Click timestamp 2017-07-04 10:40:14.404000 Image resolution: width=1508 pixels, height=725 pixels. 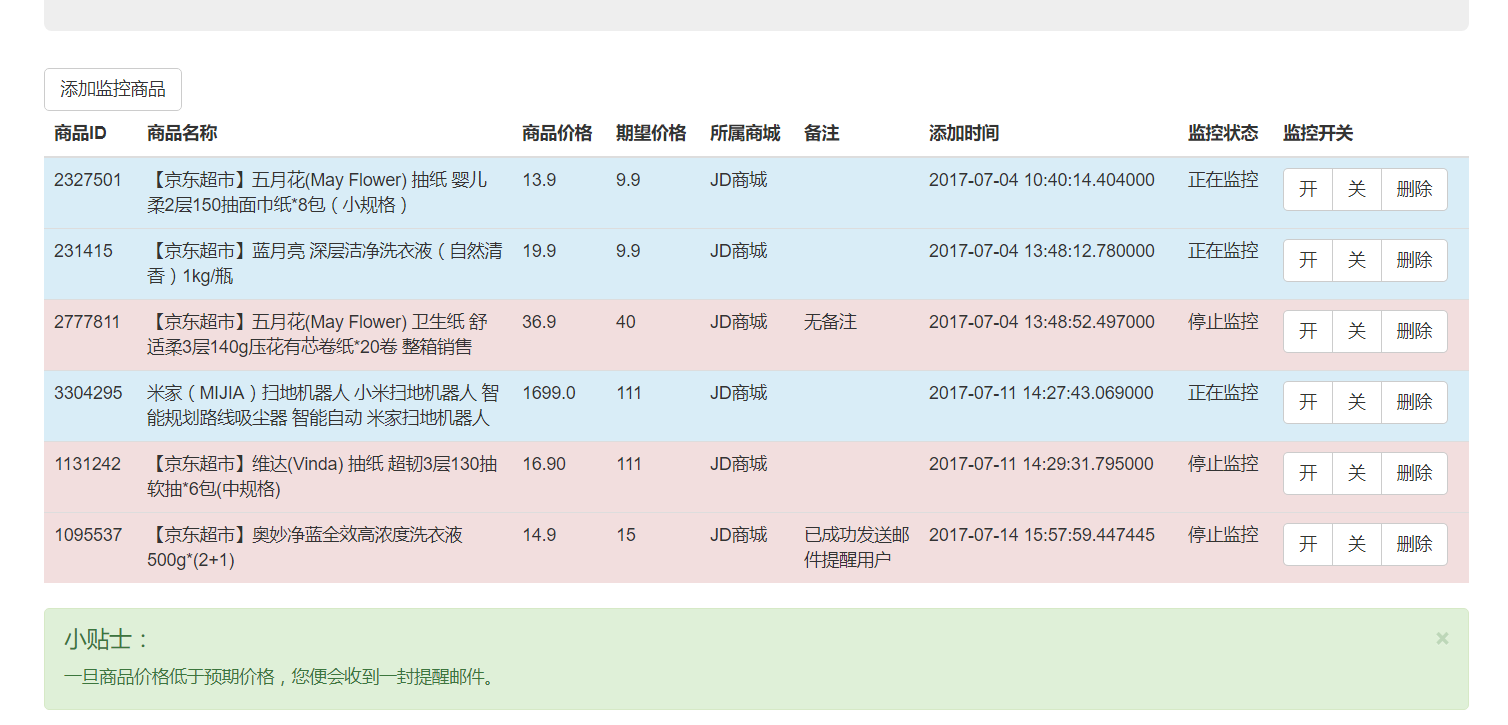click(x=1042, y=180)
